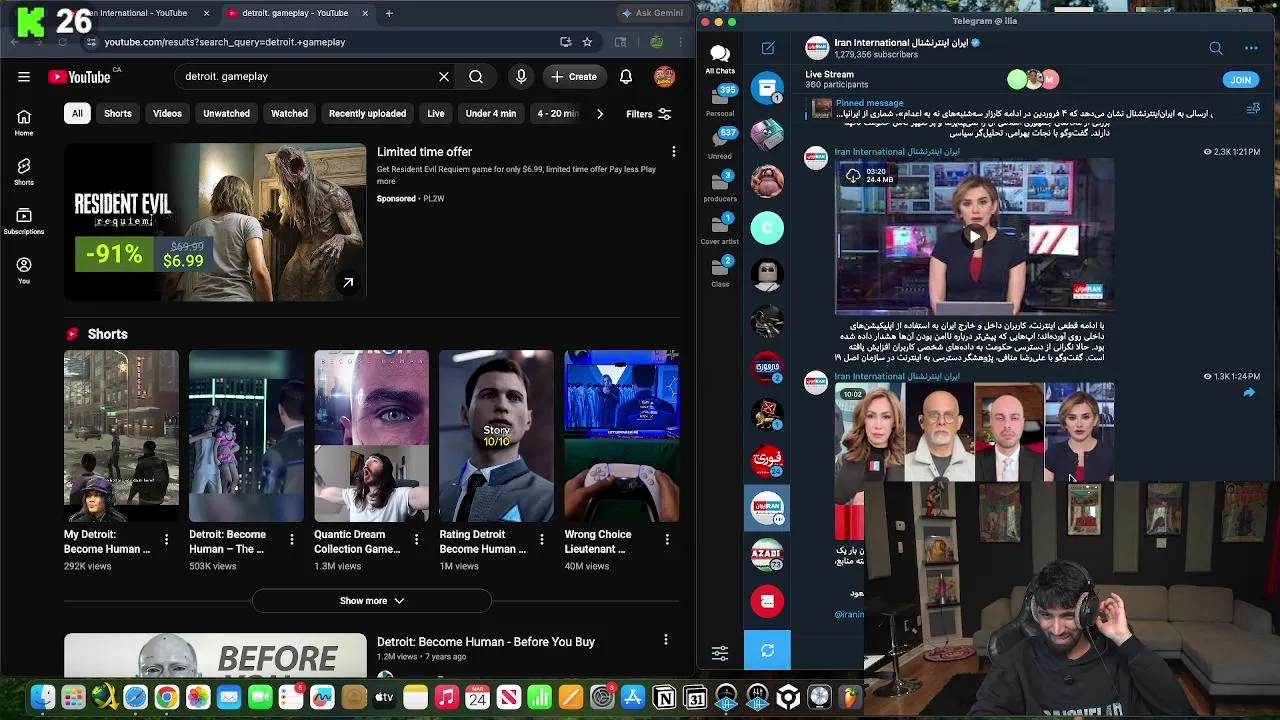The width and height of the screenshot is (1280, 720).
Task: Expand Shorts with Show more
Action: [x=372, y=601]
